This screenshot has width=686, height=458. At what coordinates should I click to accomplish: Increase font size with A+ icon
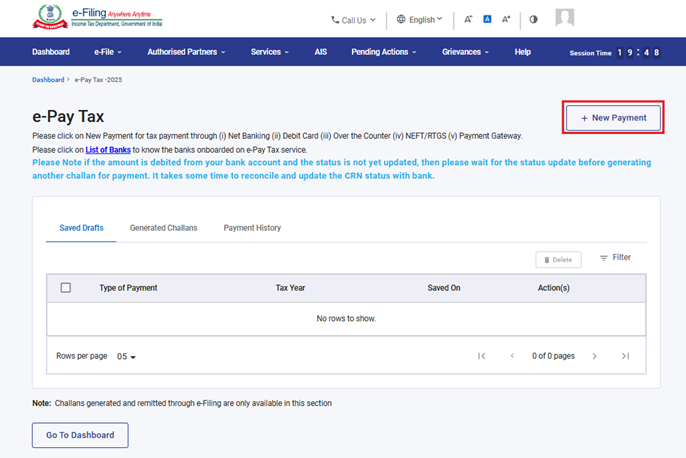point(506,19)
